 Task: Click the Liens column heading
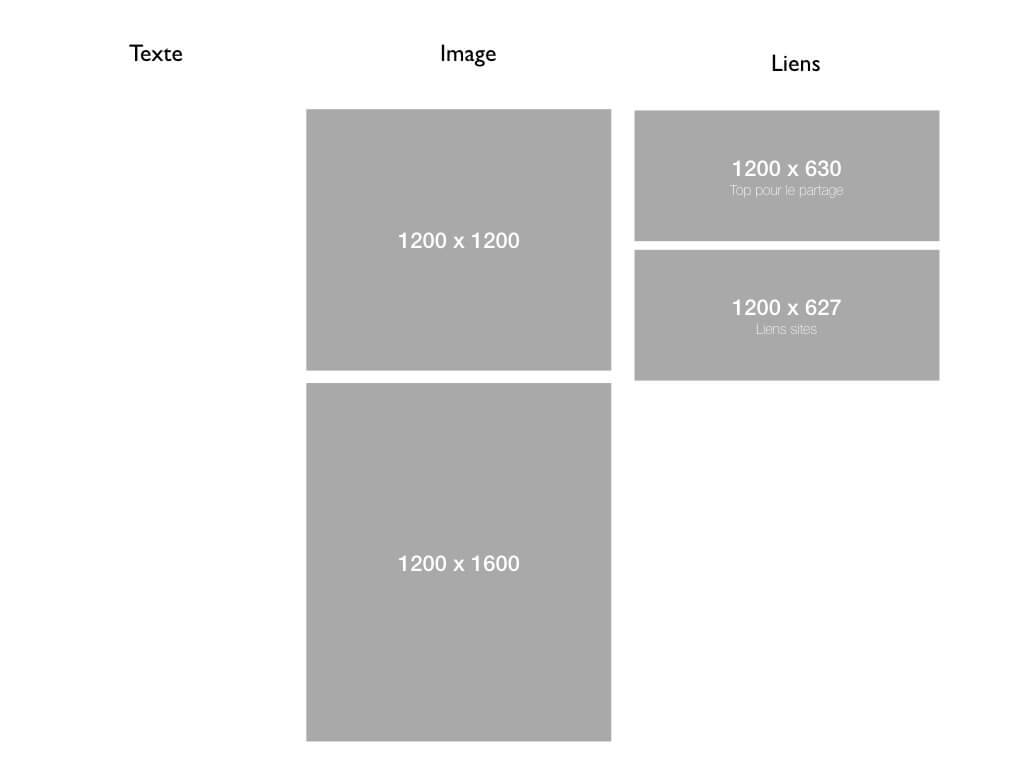pyautogui.click(x=796, y=63)
